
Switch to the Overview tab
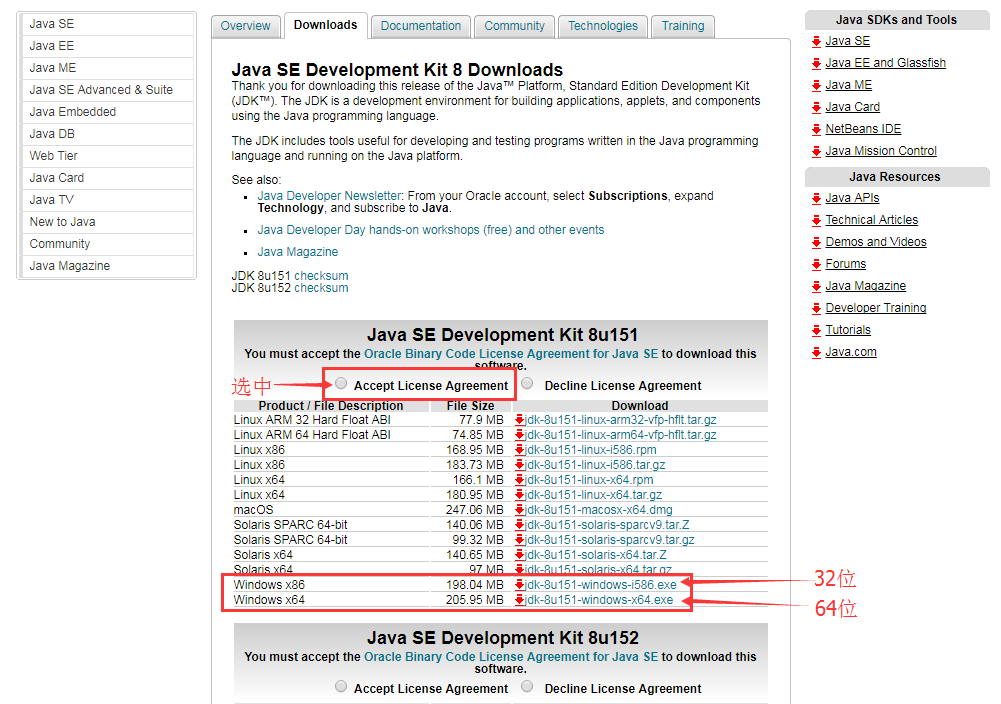(246, 26)
